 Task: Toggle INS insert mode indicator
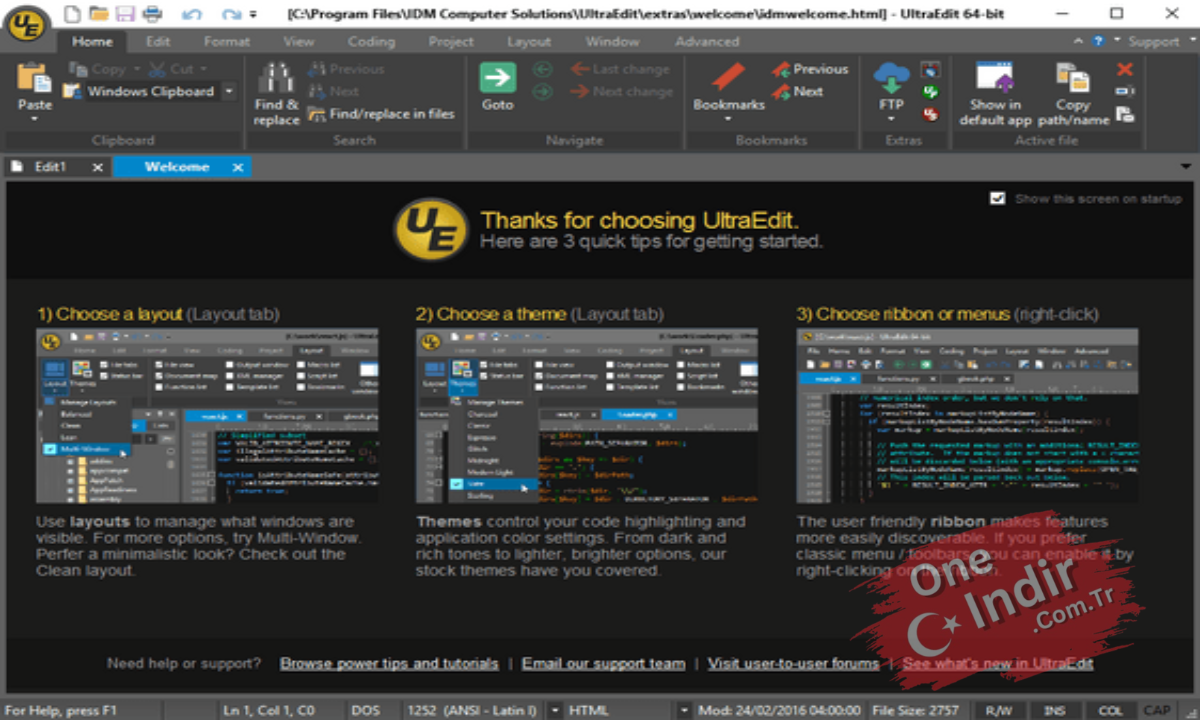(x=1055, y=710)
